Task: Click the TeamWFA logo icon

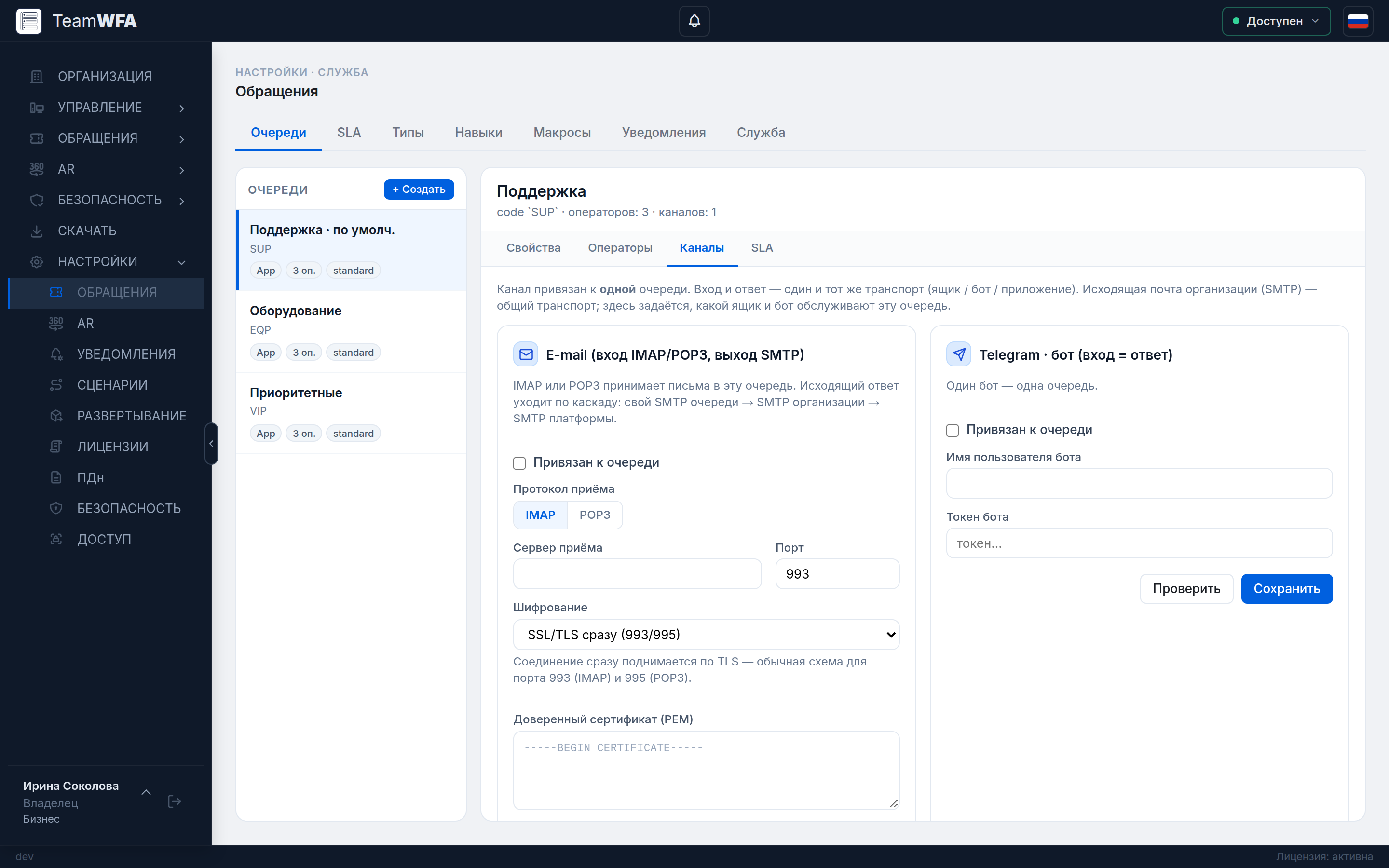Action: (x=29, y=21)
